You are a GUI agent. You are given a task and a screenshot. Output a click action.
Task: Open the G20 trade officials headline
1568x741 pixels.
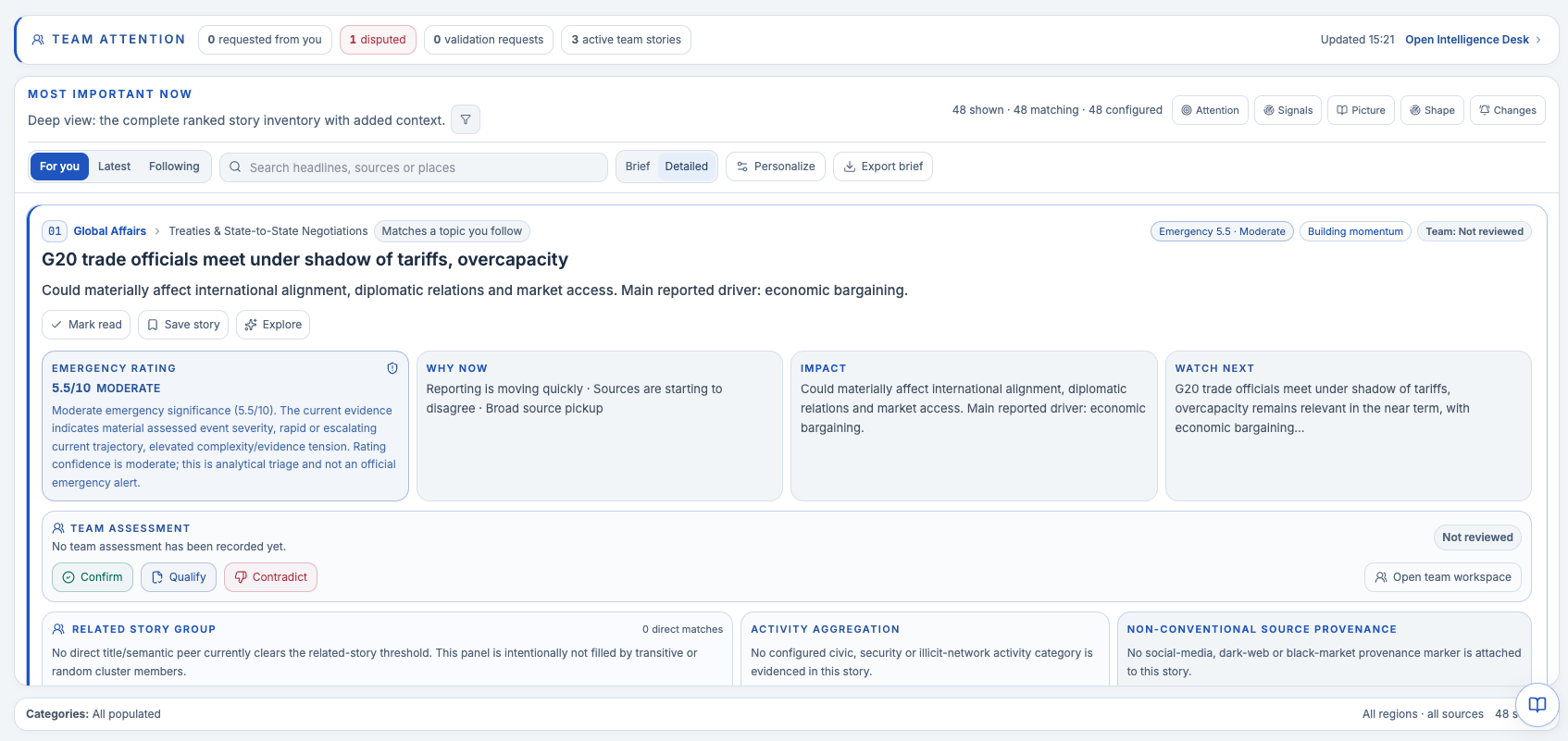point(305,260)
